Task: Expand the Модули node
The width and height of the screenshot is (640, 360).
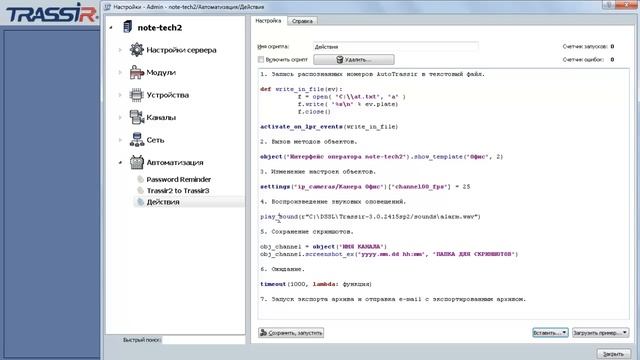Action: [x=120, y=72]
